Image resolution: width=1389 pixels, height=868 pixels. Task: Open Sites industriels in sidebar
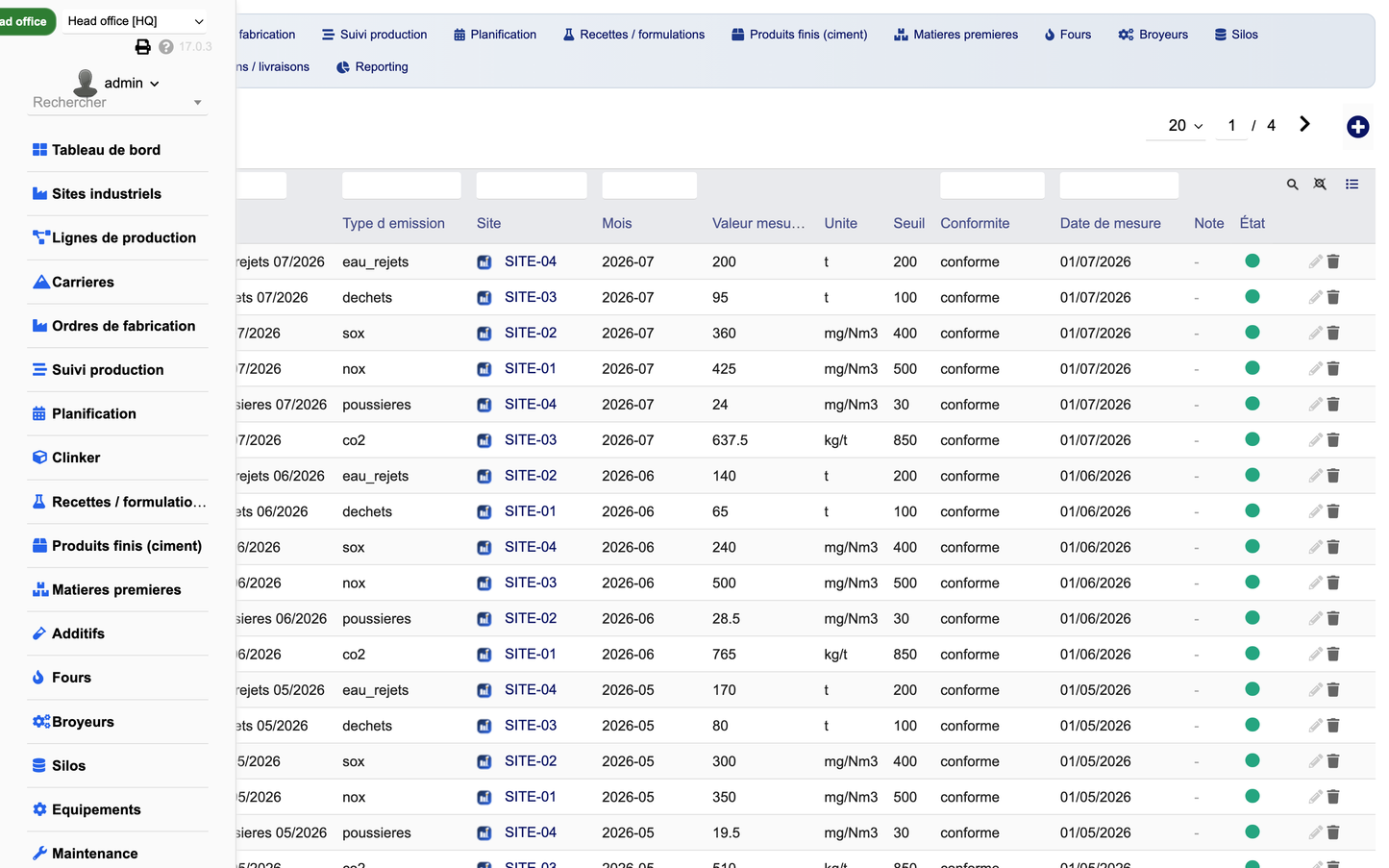(106, 194)
